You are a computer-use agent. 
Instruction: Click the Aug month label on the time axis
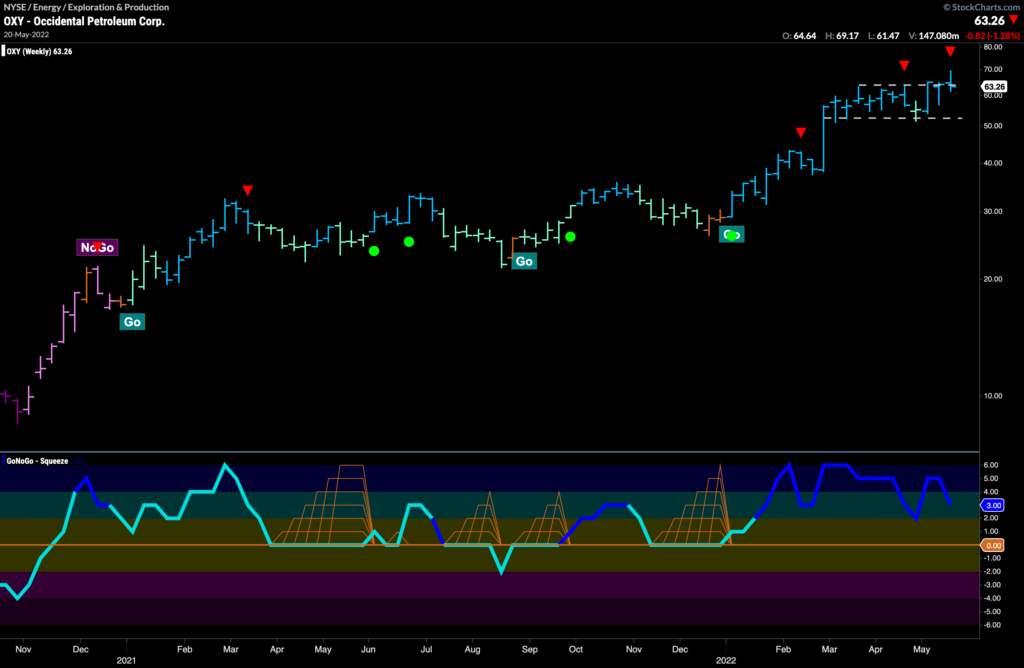[x=472, y=649]
